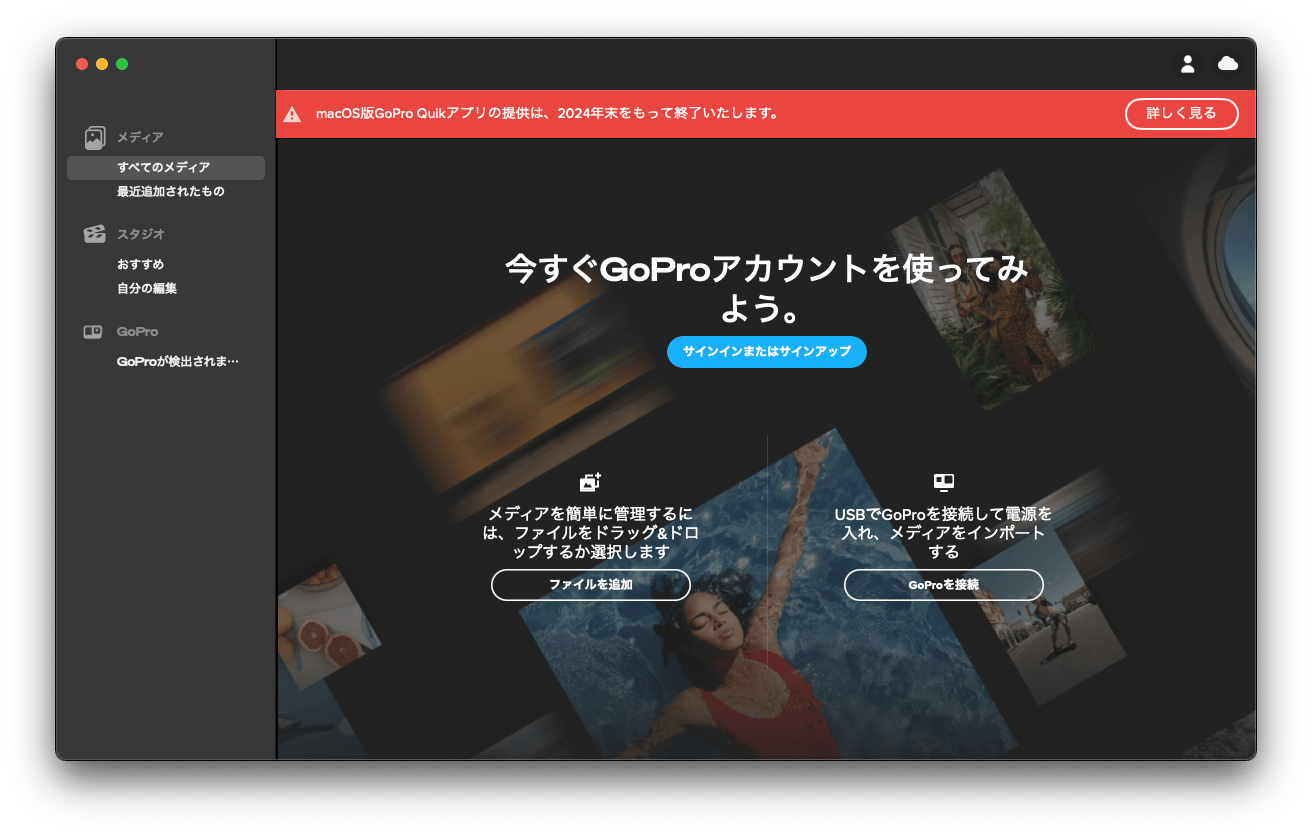Click the スタジオ clapperboard icon
Viewport: 1312px width, 834px height.
[x=95, y=234]
